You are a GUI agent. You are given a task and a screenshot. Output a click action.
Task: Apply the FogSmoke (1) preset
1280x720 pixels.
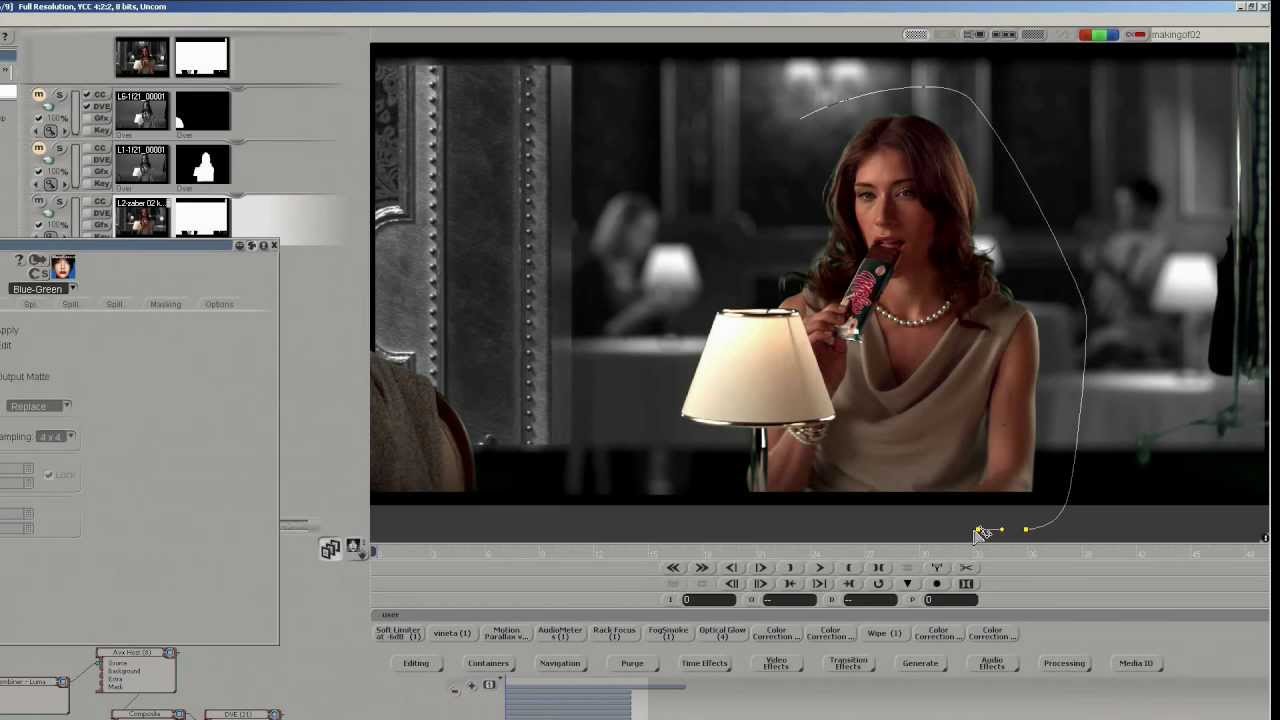click(x=668, y=633)
